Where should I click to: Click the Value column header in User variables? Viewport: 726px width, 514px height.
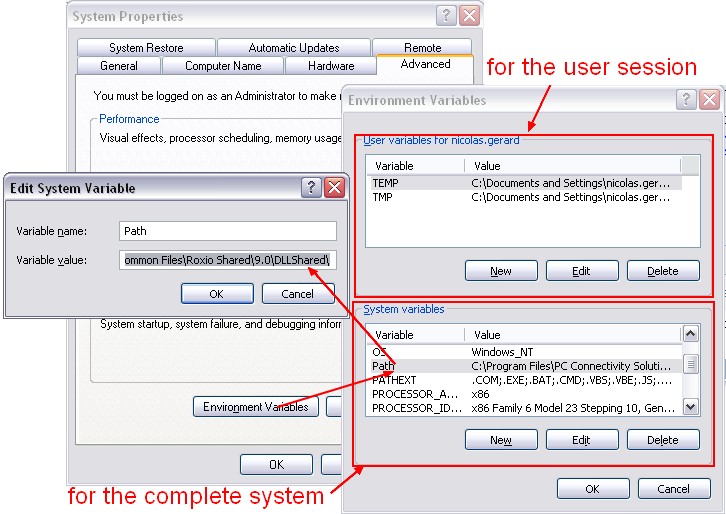[575, 166]
